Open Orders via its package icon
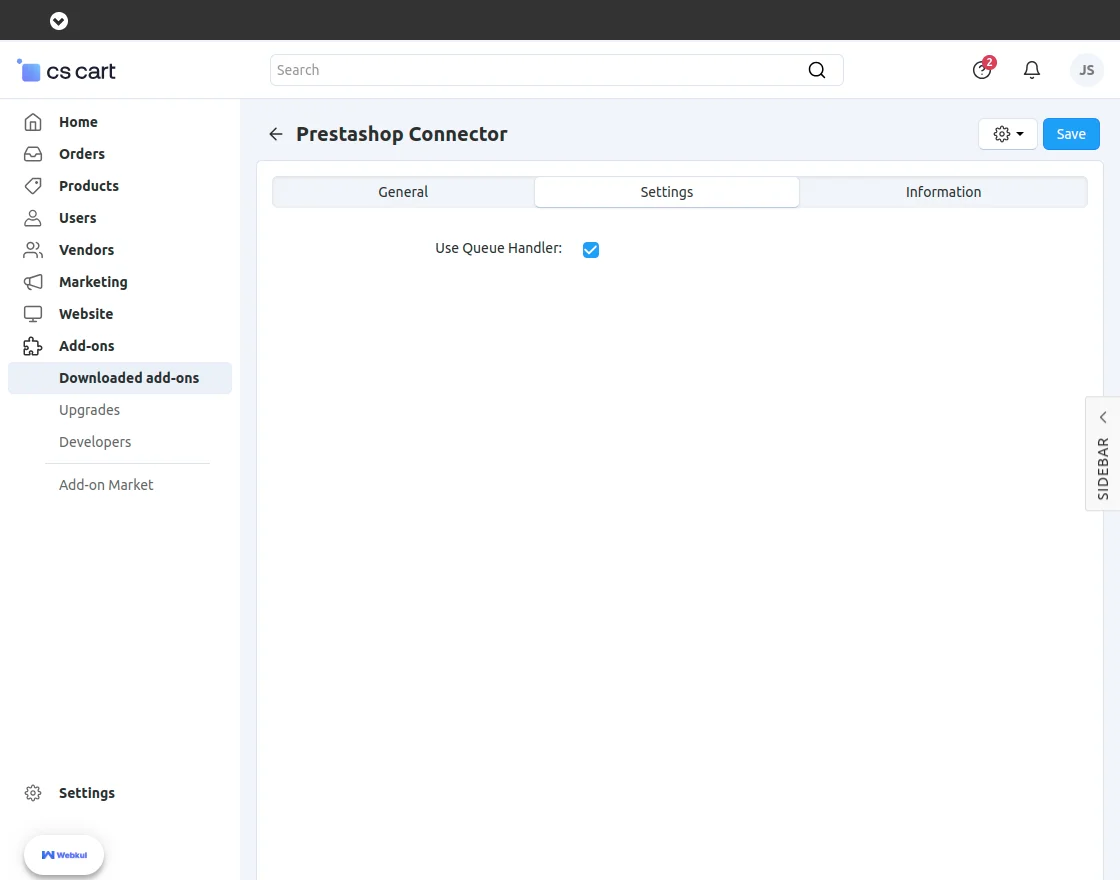 click(x=33, y=153)
